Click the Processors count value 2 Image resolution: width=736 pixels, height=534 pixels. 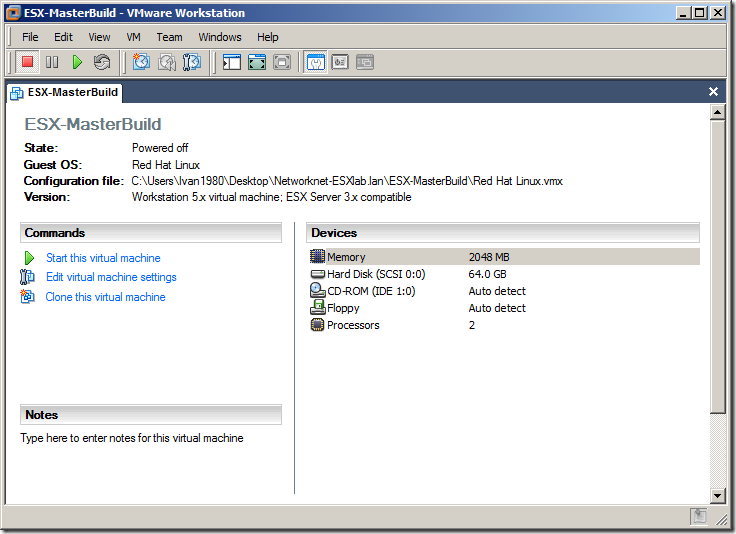[472, 325]
